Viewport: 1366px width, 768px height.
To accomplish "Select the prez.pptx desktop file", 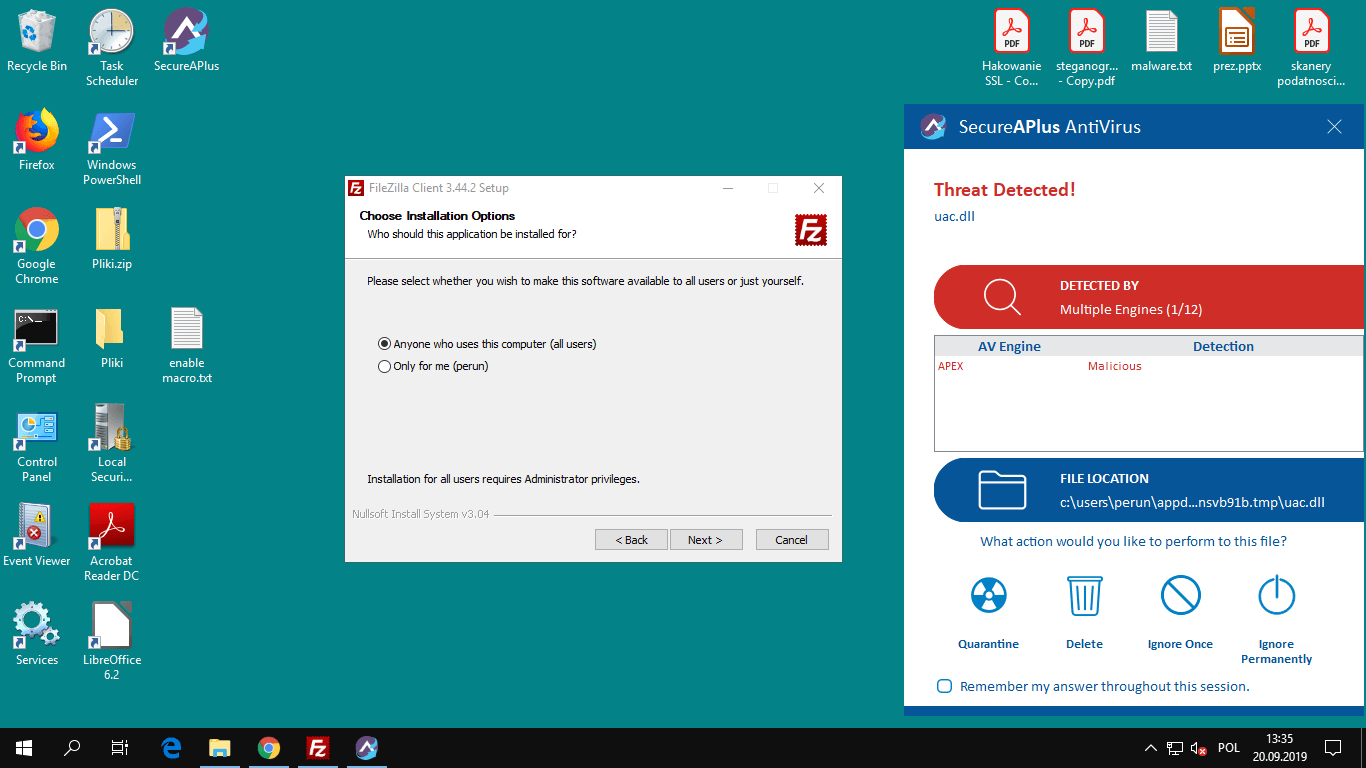I will tap(1237, 41).
